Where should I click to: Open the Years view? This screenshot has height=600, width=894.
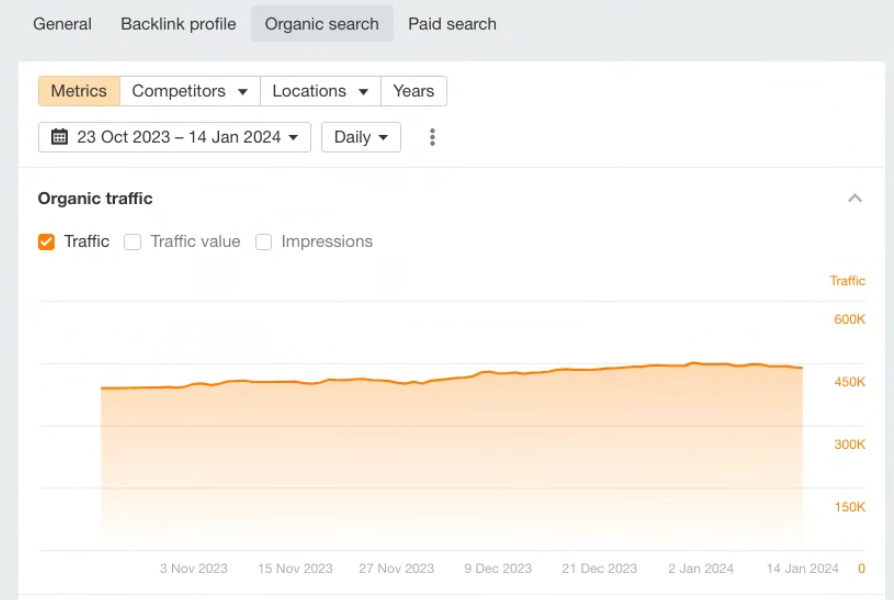click(413, 91)
